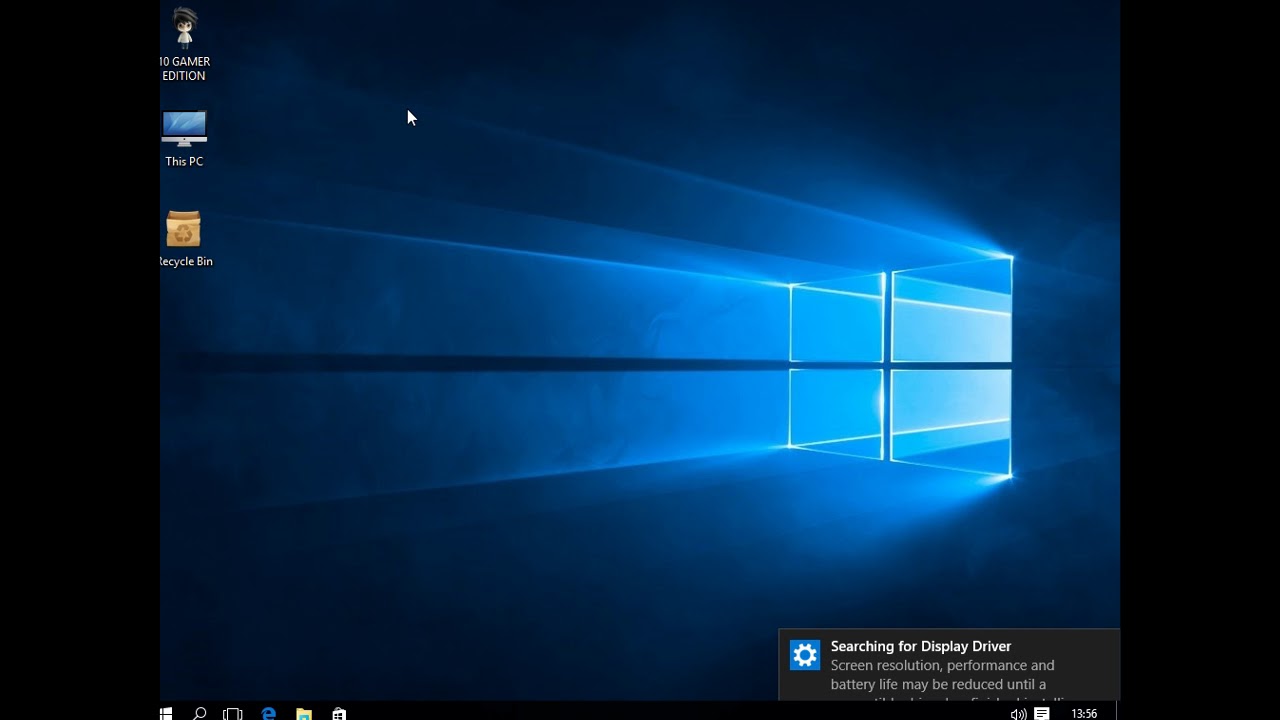Click the settings gear icon in the notification
Image resolution: width=1280 pixels, height=720 pixels.
point(805,655)
